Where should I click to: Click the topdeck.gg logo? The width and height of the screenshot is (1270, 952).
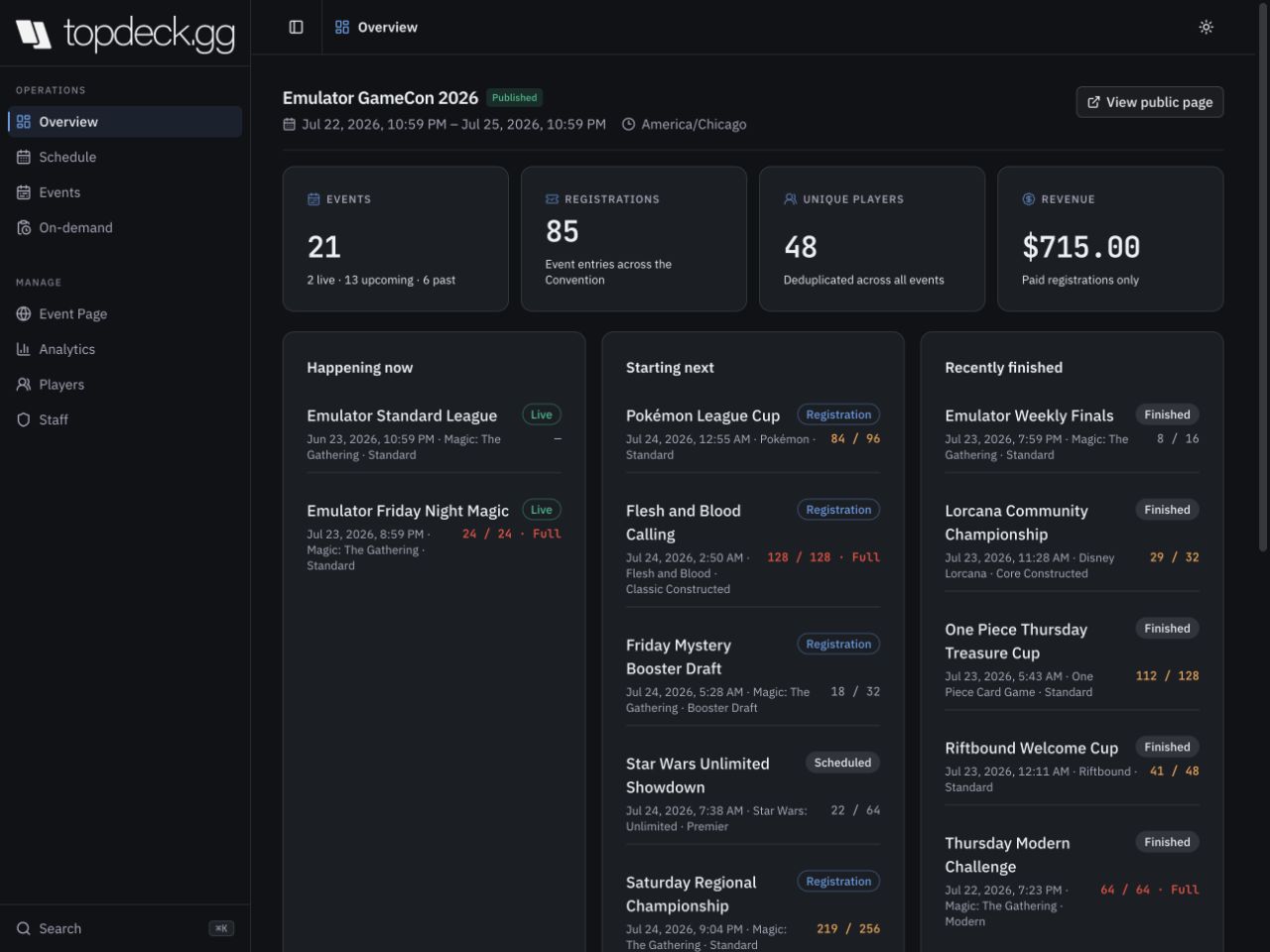(125, 33)
